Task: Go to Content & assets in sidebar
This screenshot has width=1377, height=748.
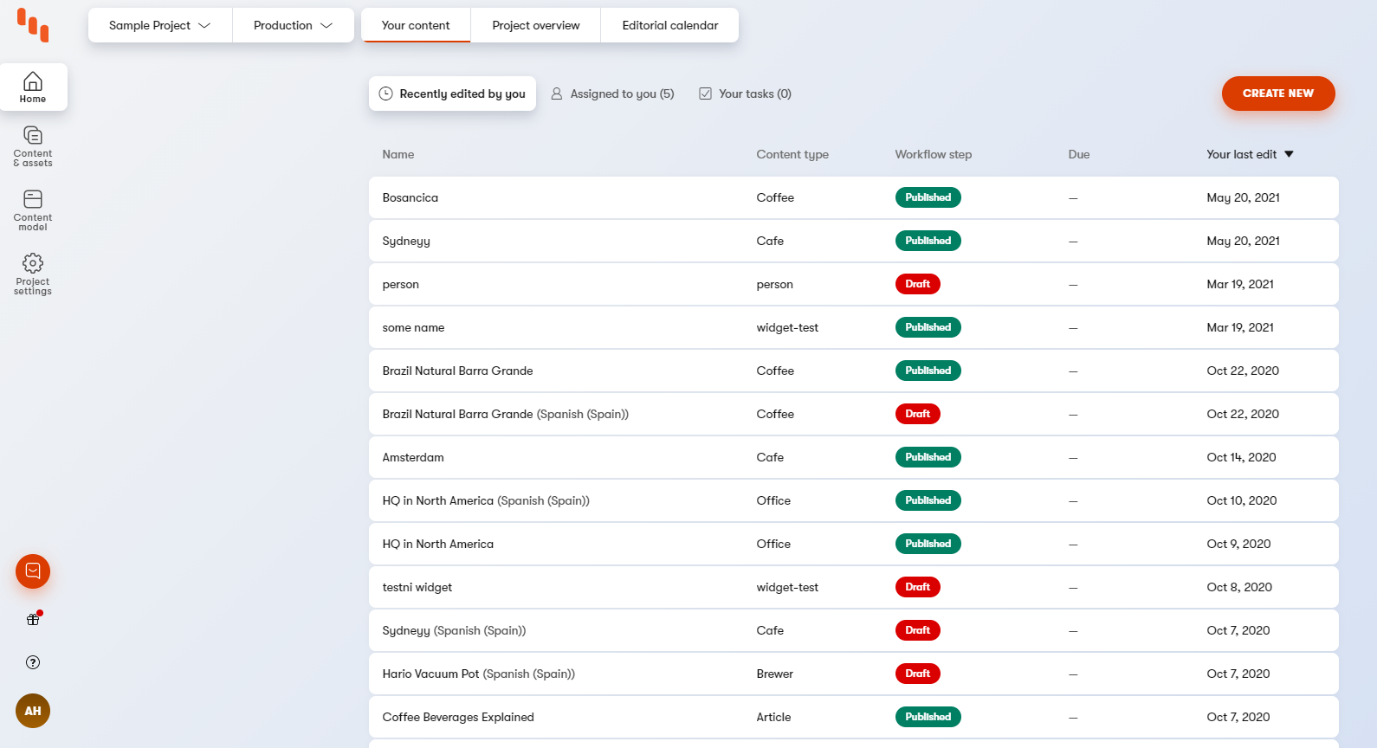Action: [33, 145]
